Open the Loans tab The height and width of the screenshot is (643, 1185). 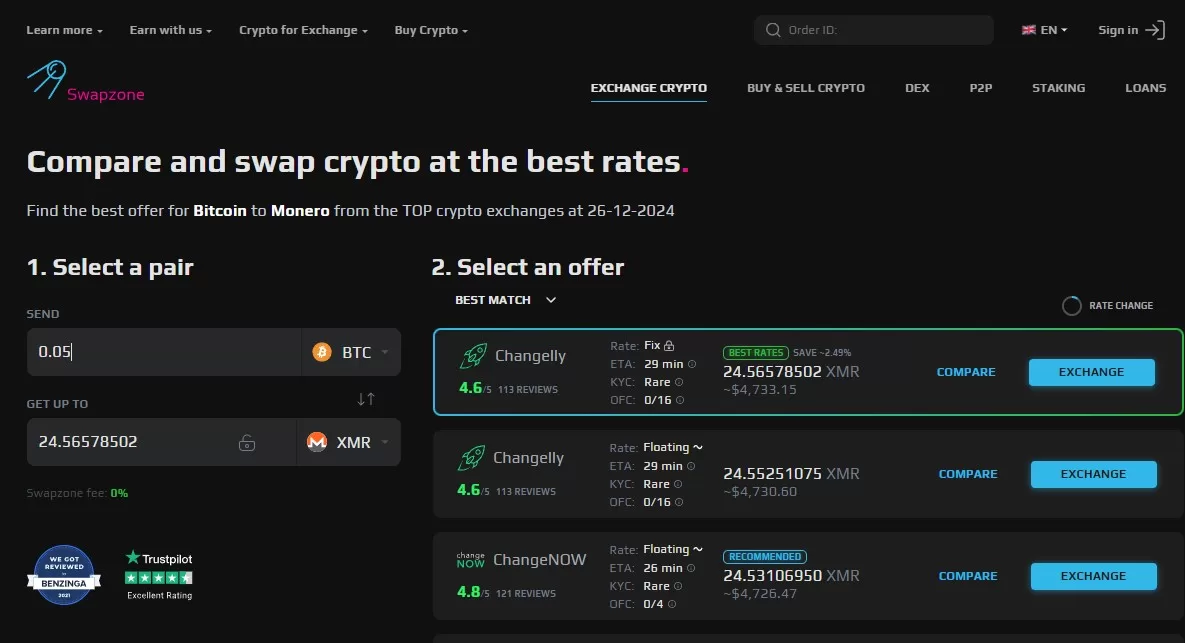pyautogui.click(x=1145, y=88)
